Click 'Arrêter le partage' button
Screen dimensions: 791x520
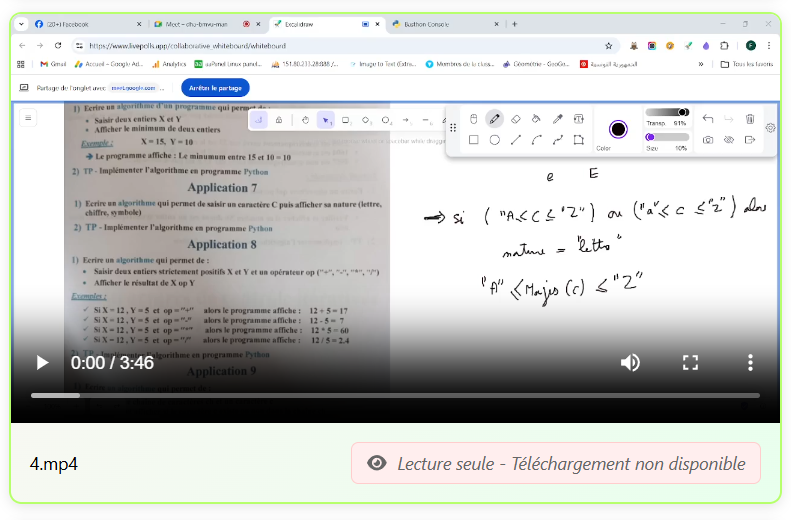click(215, 88)
